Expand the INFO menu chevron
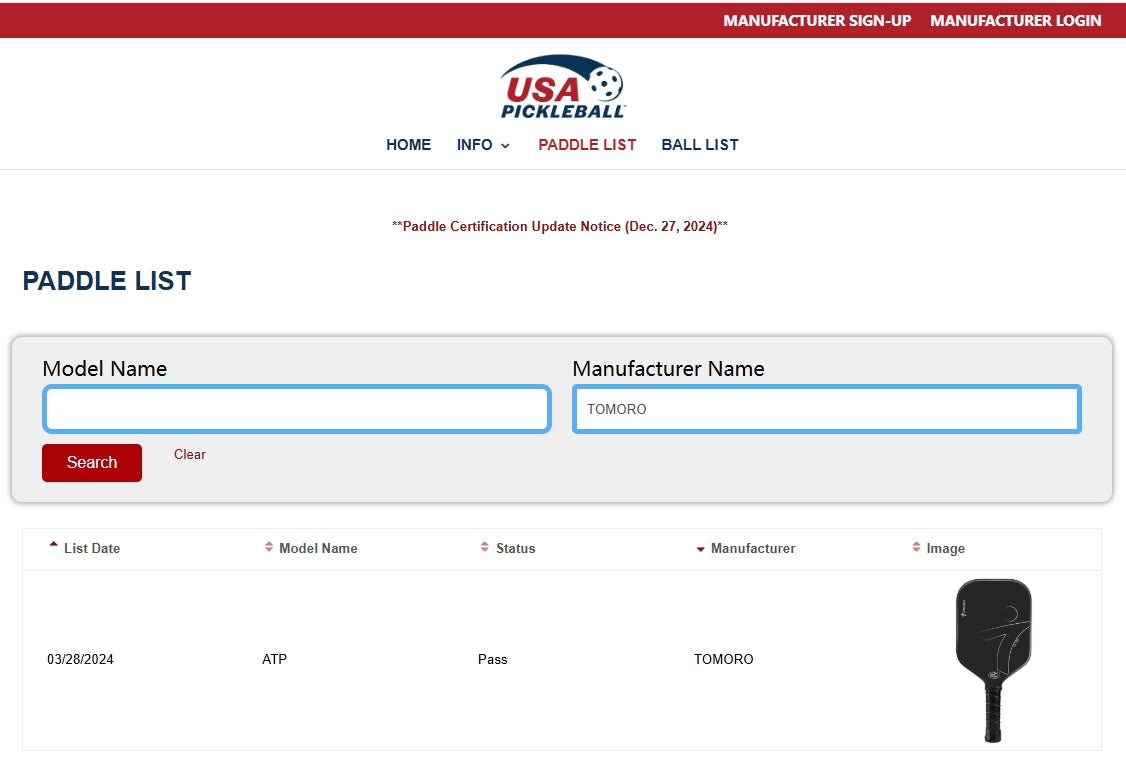This screenshot has width=1126, height=769. [505, 146]
